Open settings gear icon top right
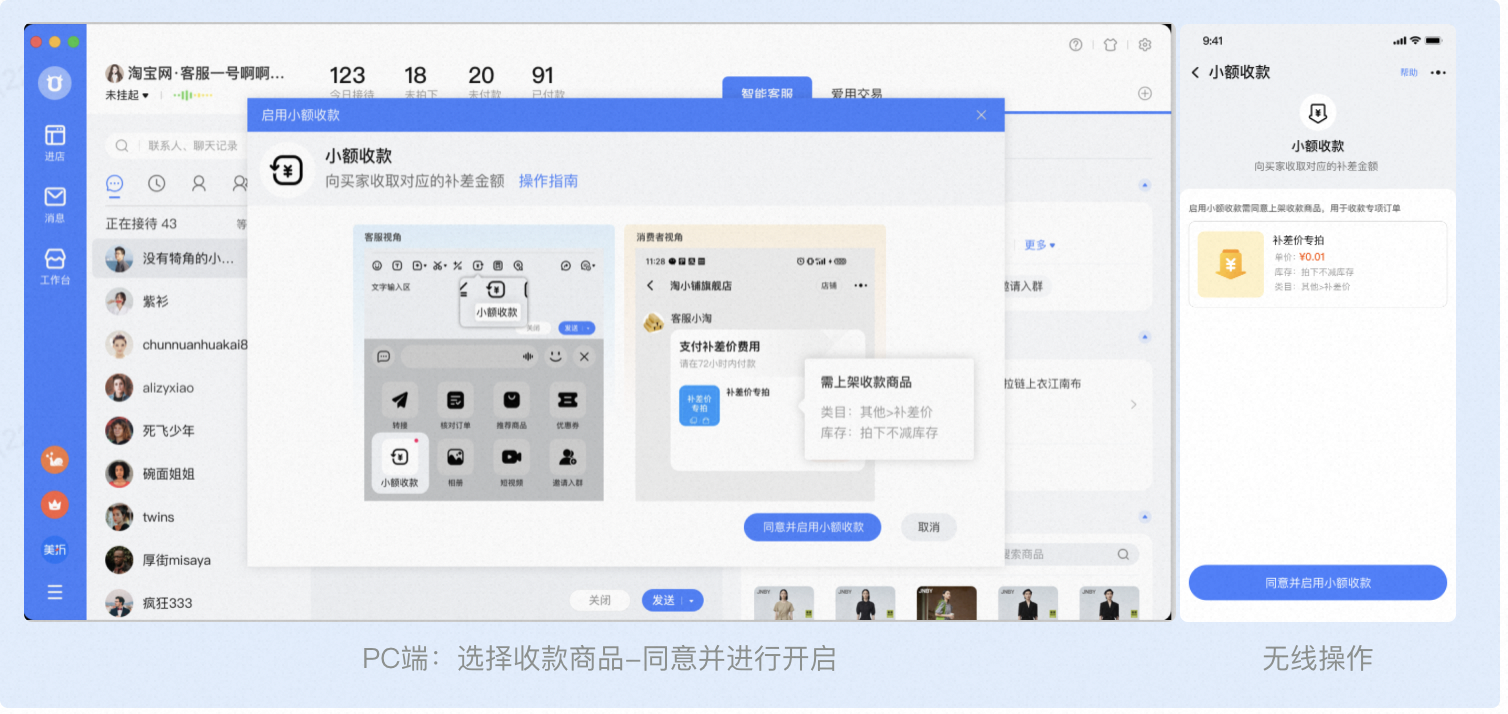The width and height of the screenshot is (1508, 714). point(1145,45)
